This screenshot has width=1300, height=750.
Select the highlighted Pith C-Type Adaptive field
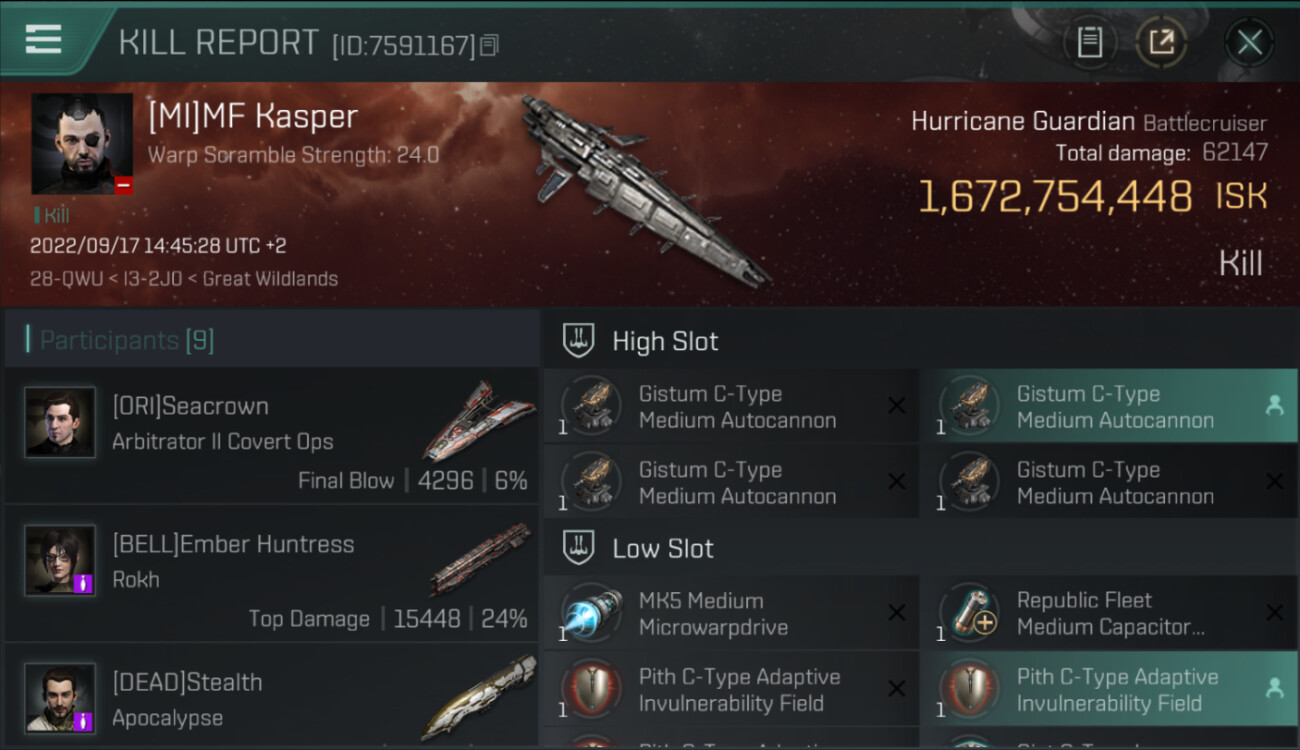coord(1108,689)
